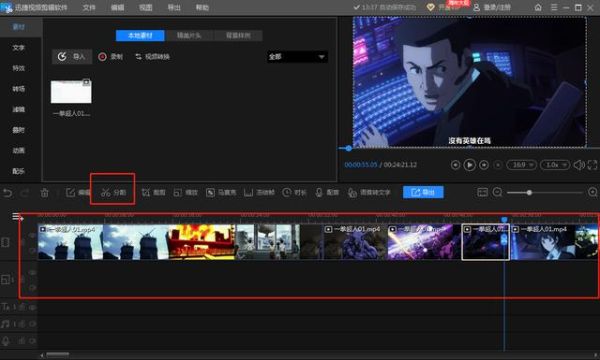Click the undo arrow in the edit toolbar

tap(7, 192)
